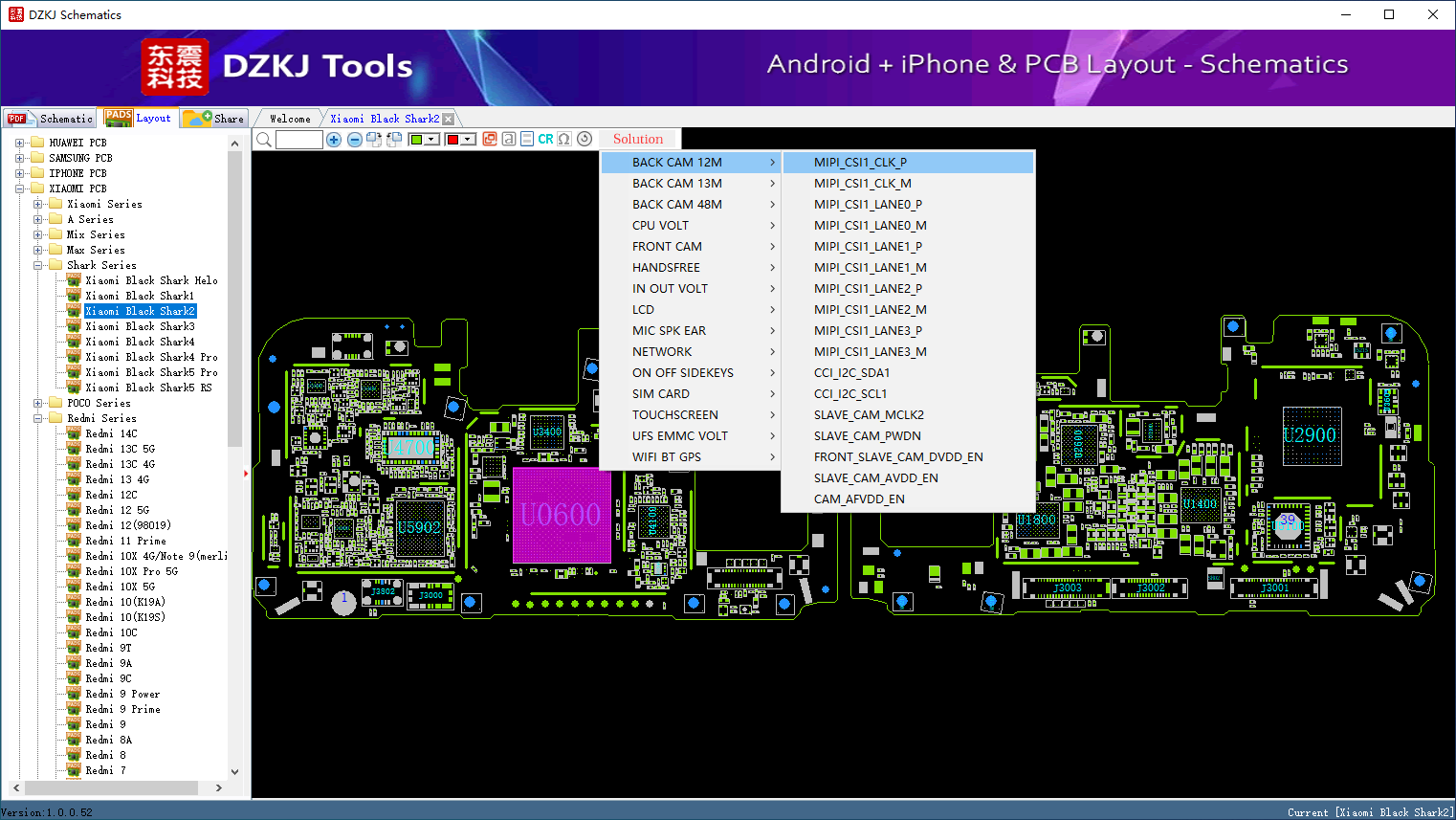Expand the SAMSUNG PCB tree node
The image size is (1456, 820).
click(x=19, y=158)
